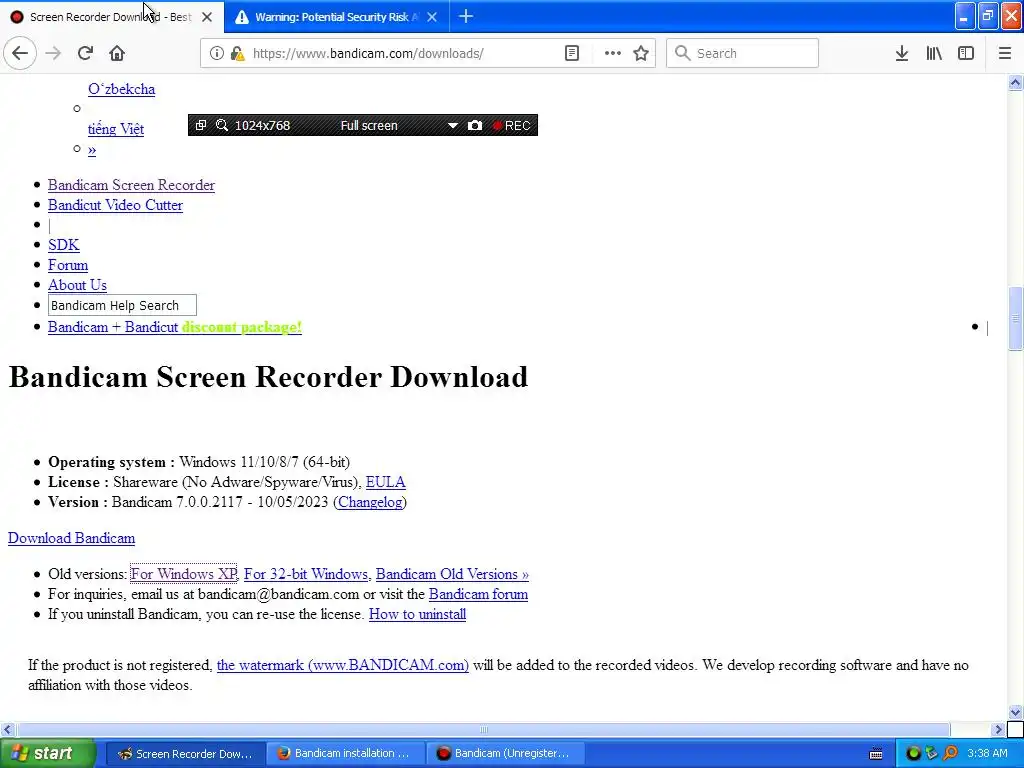This screenshot has width=1024, height=768.
Task: Open Bandicam + Bandicut discount package link
Action: (x=174, y=327)
